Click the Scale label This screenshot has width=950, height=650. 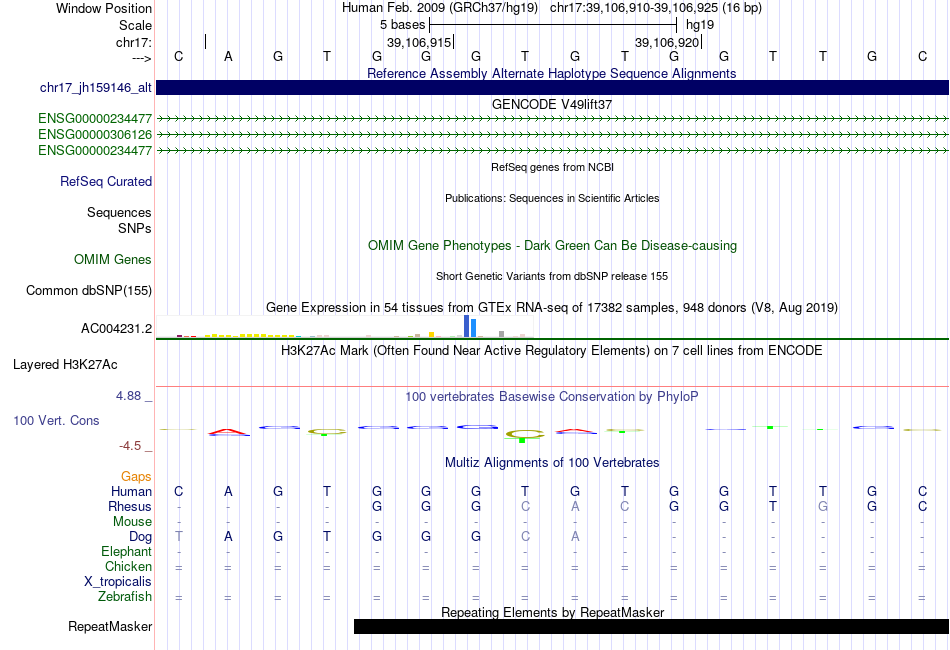[135, 25]
